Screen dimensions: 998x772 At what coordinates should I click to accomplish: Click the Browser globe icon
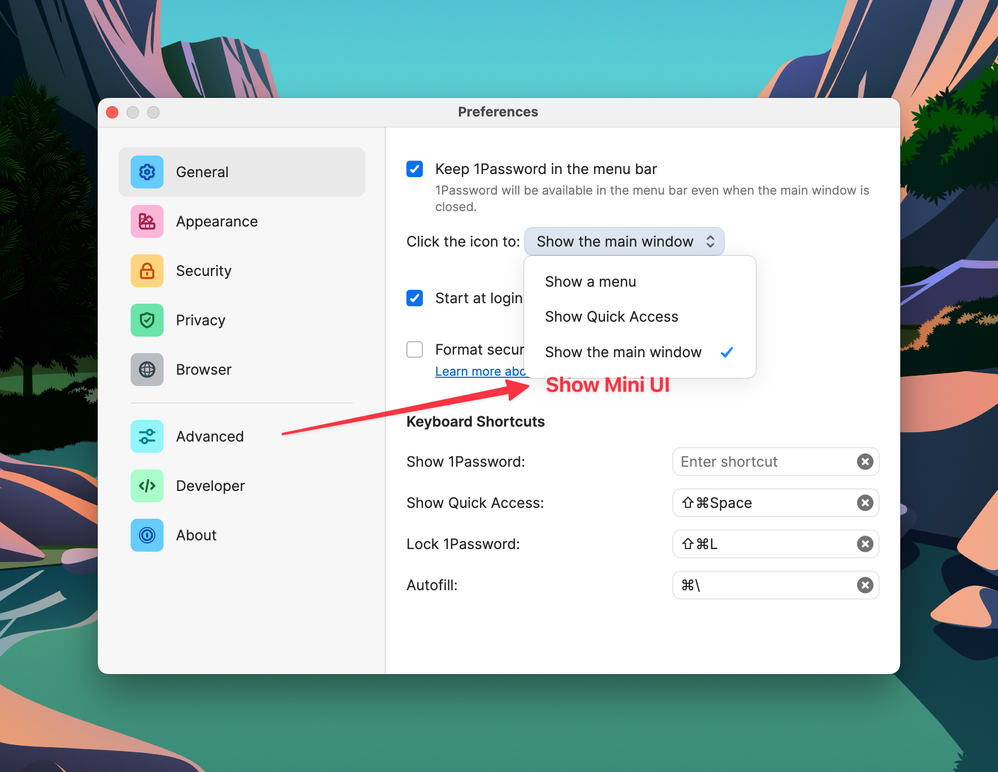click(147, 370)
